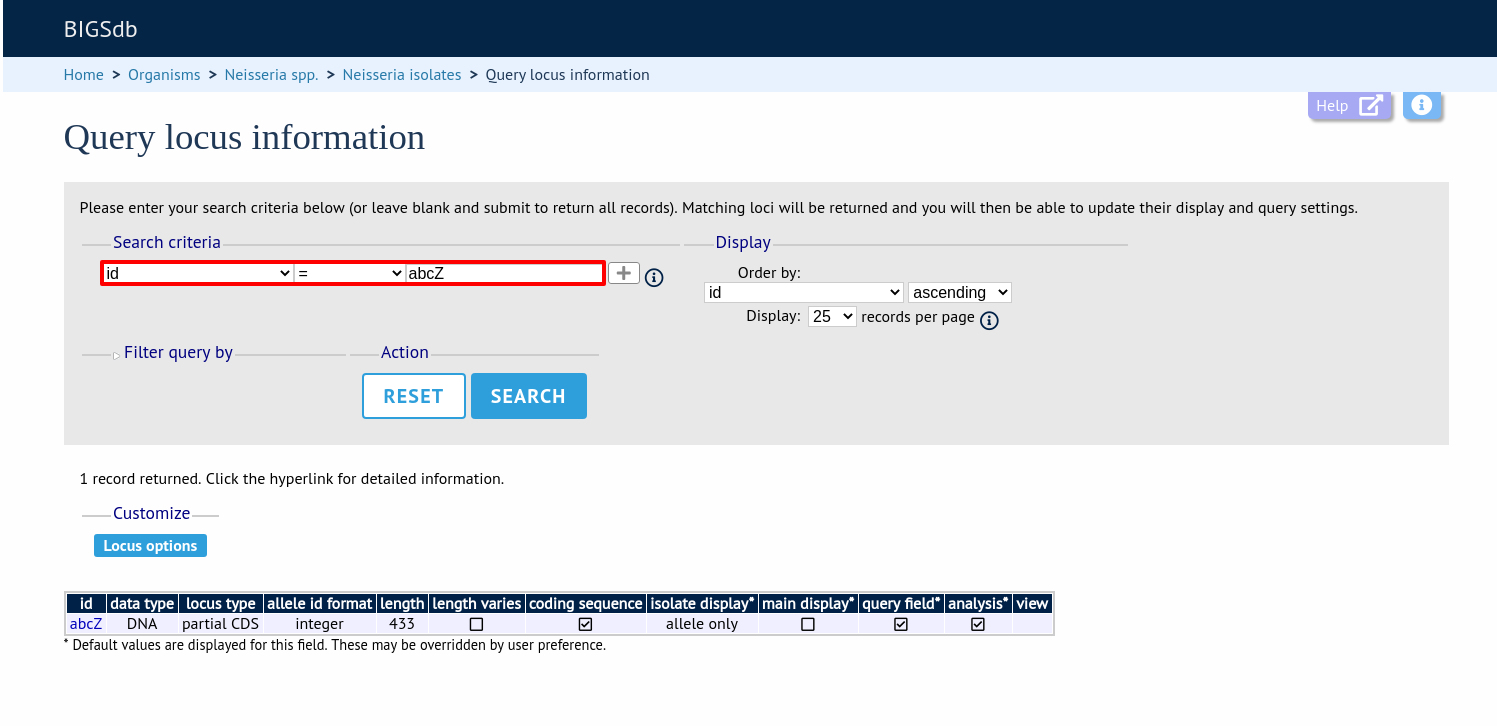Toggle the length varies checkbox for abcZ
The height and width of the screenshot is (726, 1497).
click(x=477, y=624)
